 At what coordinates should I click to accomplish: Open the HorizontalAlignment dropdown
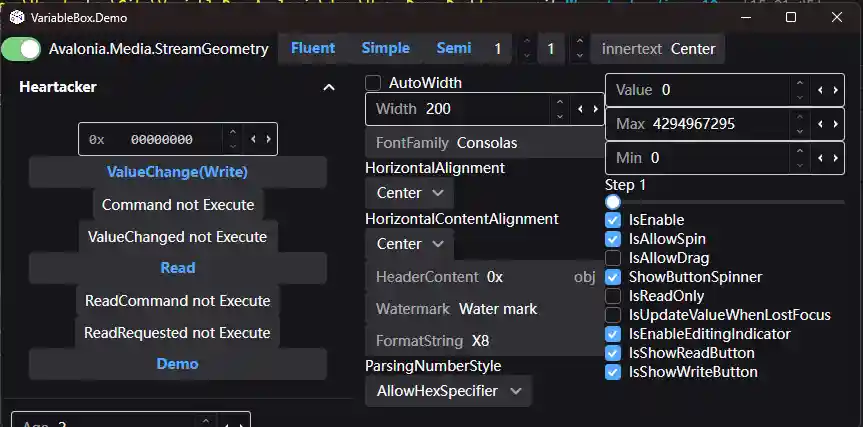coord(410,193)
